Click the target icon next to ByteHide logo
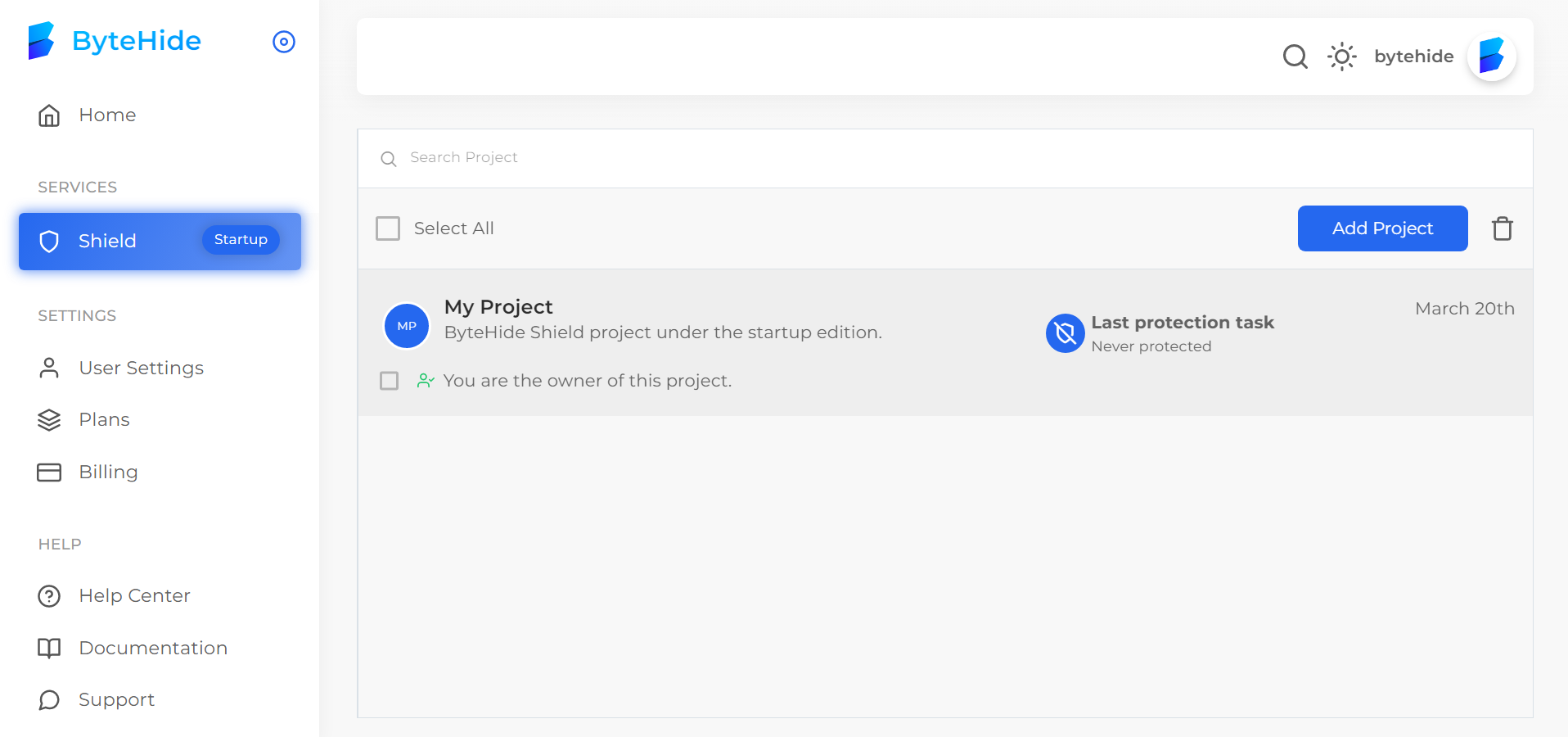This screenshot has height=737, width=1568. (284, 42)
